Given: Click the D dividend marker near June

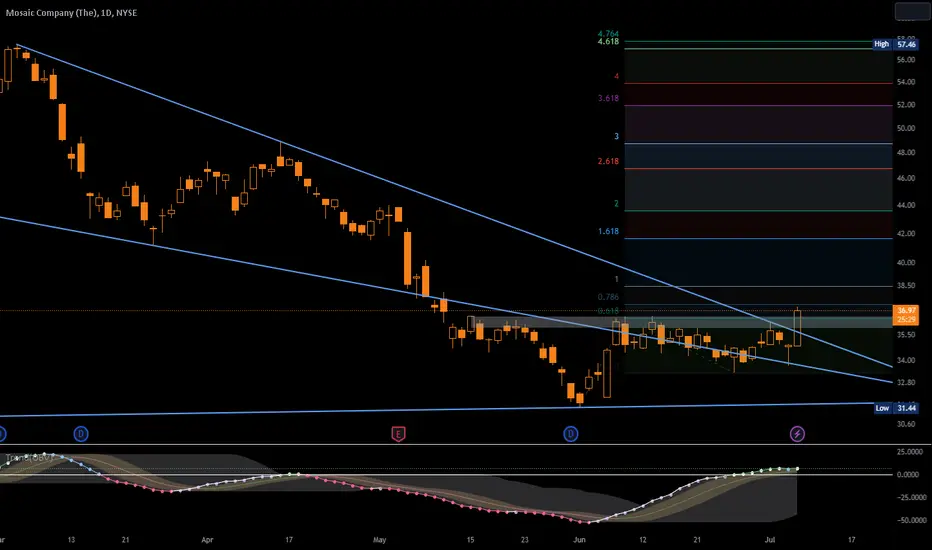Looking at the screenshot, I should [571, 434].
